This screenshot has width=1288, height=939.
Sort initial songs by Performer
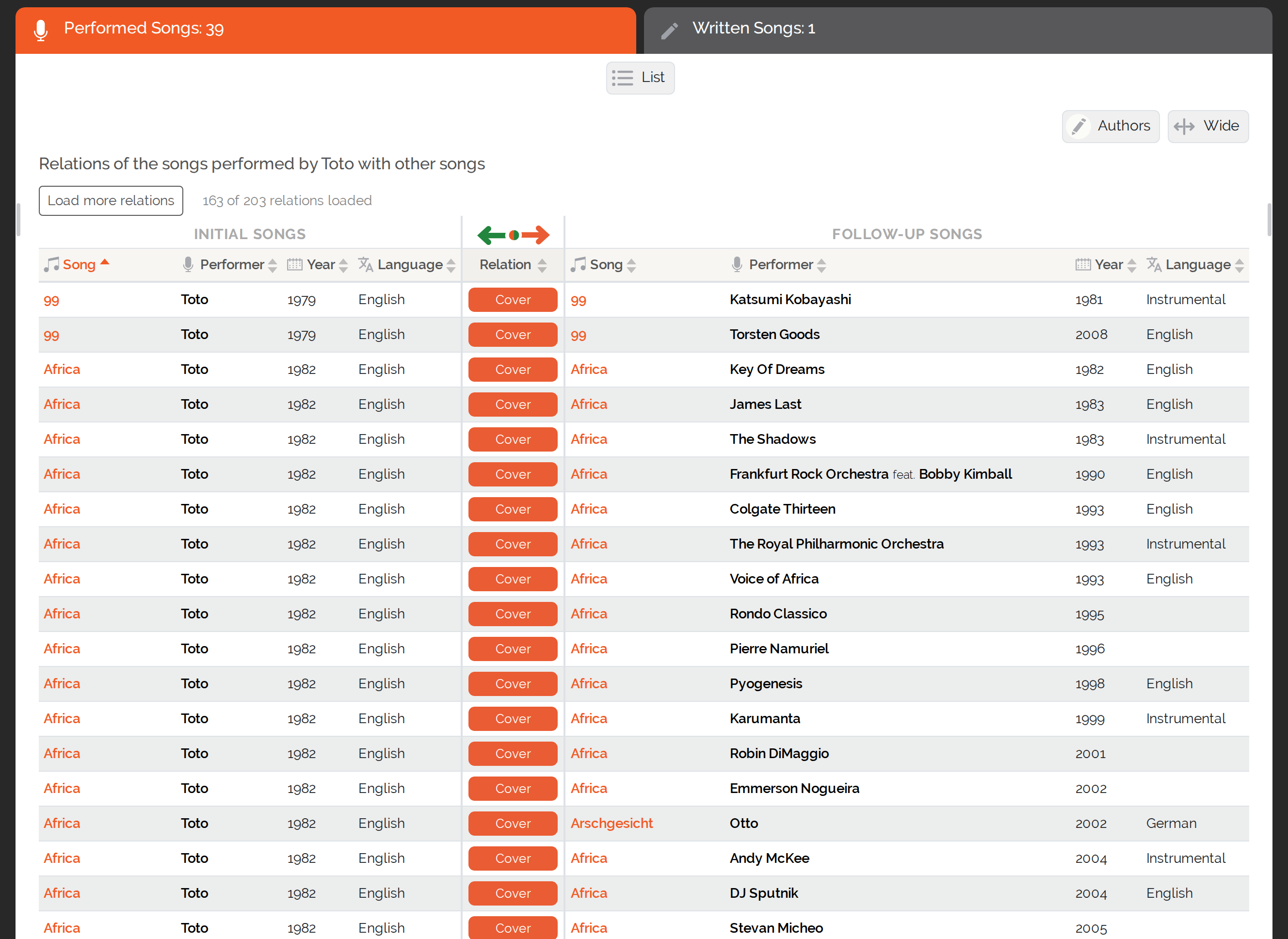point(239,264)
